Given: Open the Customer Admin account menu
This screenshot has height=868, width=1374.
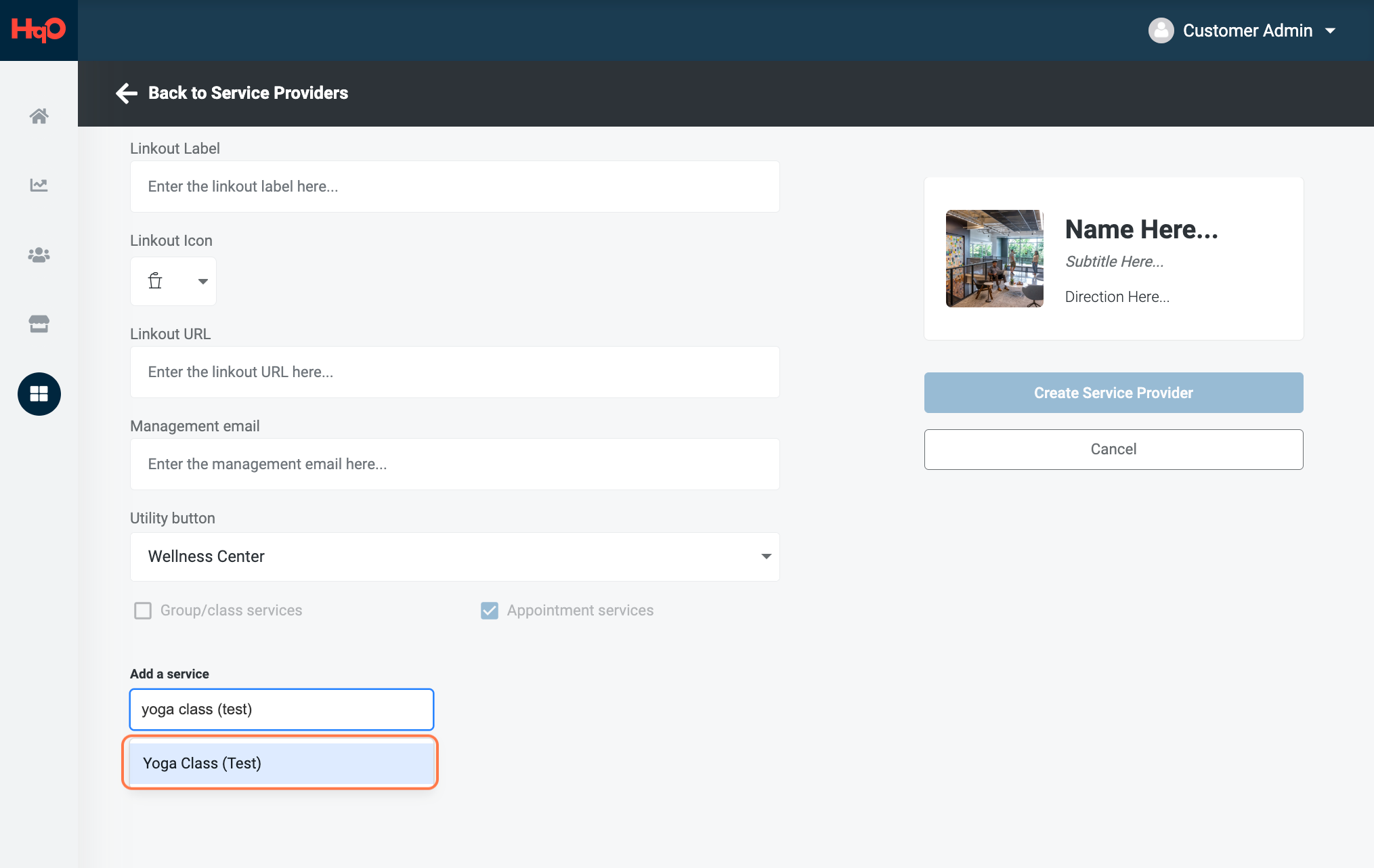Looking at the screenshot, I should pos(1243,30).
